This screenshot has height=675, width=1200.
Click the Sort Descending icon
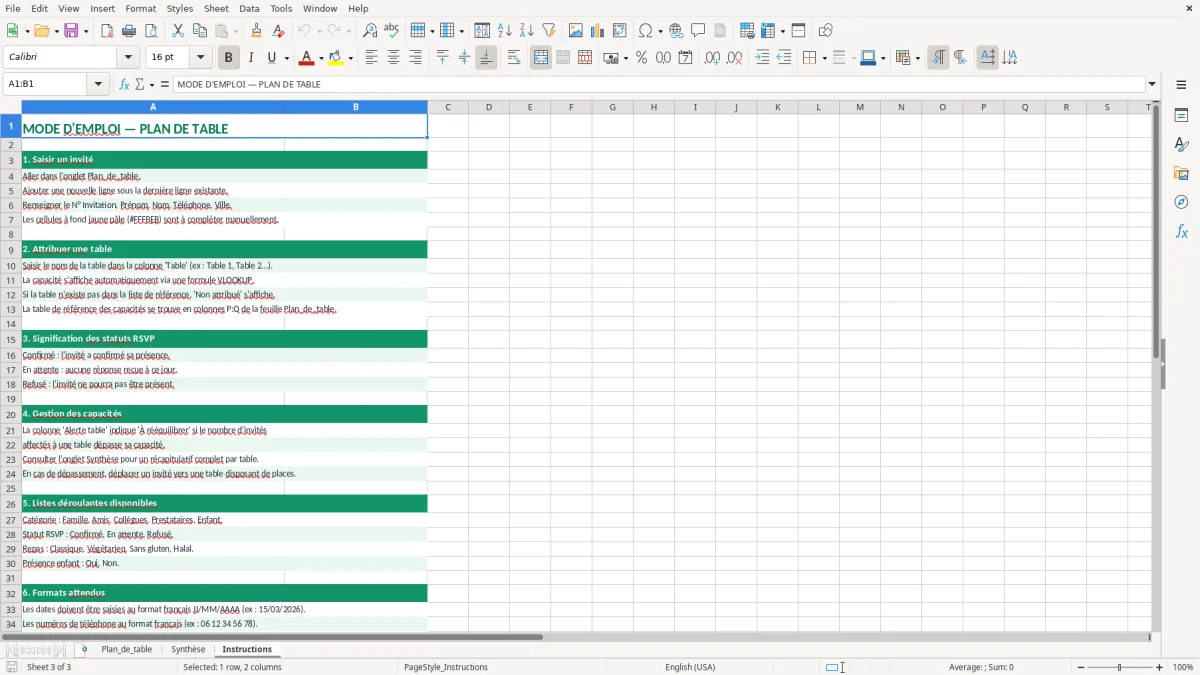527,31
